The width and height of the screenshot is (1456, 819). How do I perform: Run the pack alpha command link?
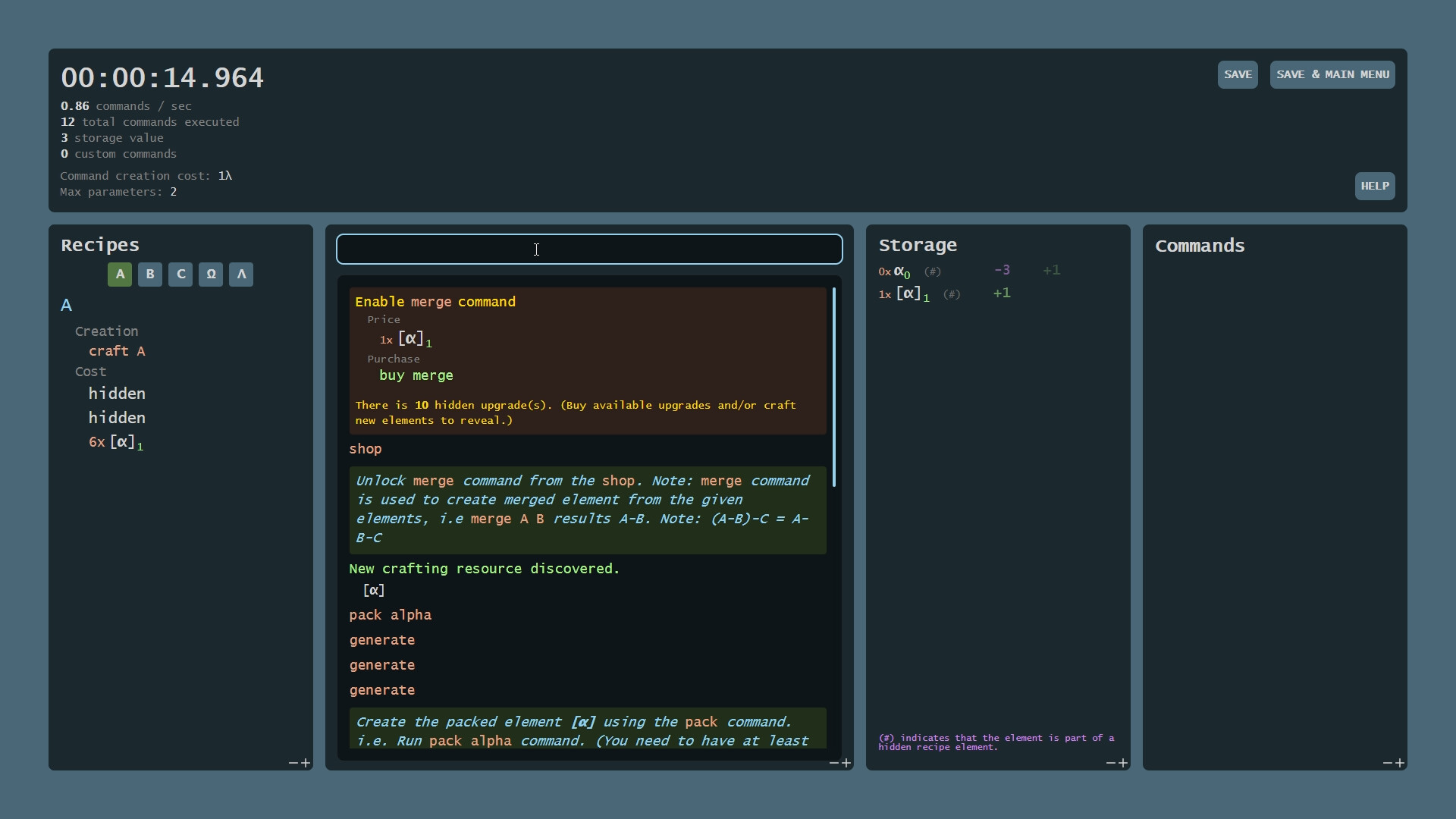pos(391,615)
